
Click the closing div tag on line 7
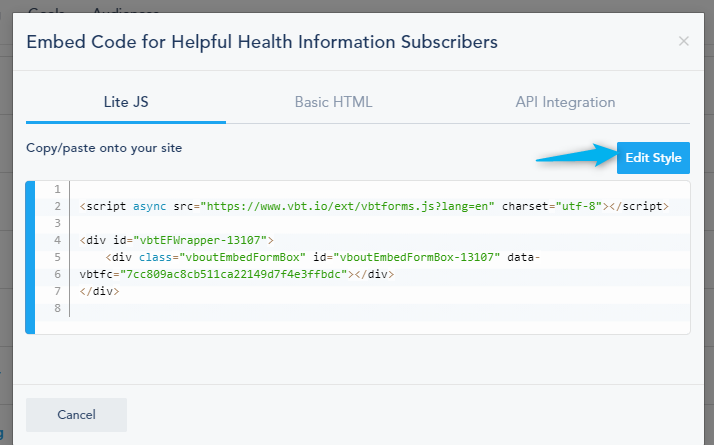pos(99,291)
